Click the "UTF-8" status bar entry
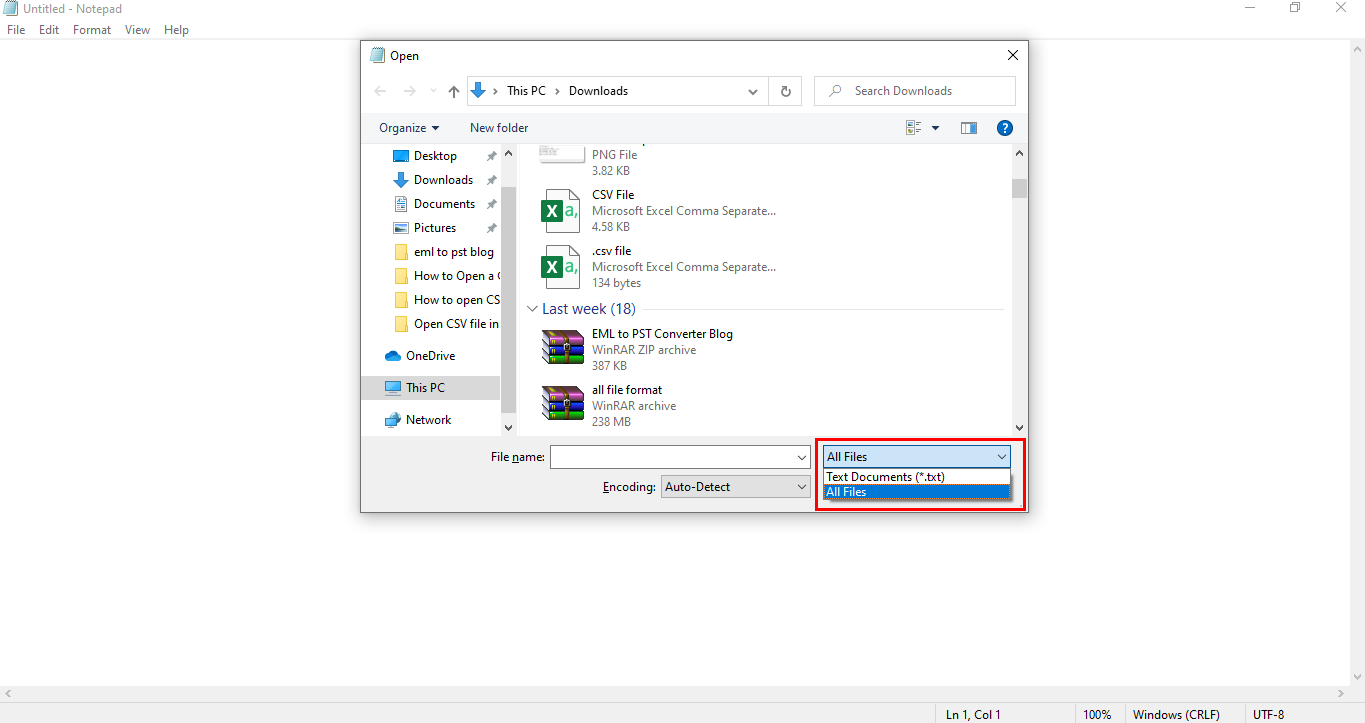 1268,715
